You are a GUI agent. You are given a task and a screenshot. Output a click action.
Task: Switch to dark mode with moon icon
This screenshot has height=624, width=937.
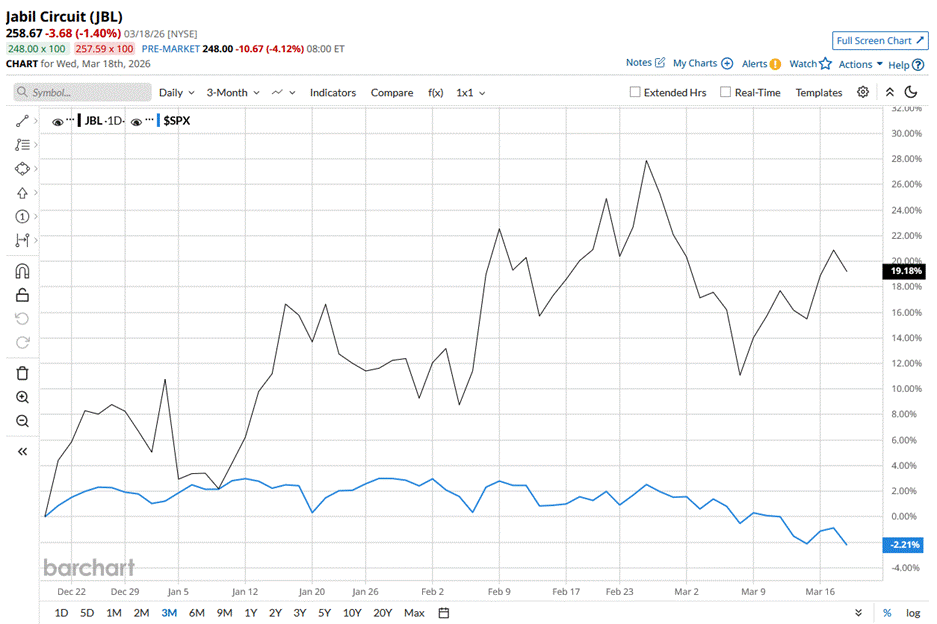(x=911, y=92)
